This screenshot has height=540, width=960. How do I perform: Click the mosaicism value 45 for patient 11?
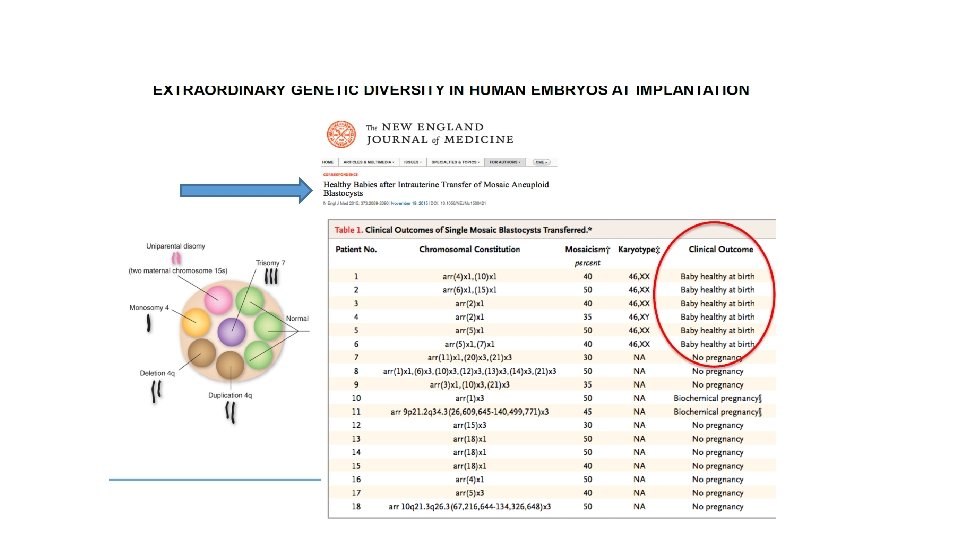point(588,411)
